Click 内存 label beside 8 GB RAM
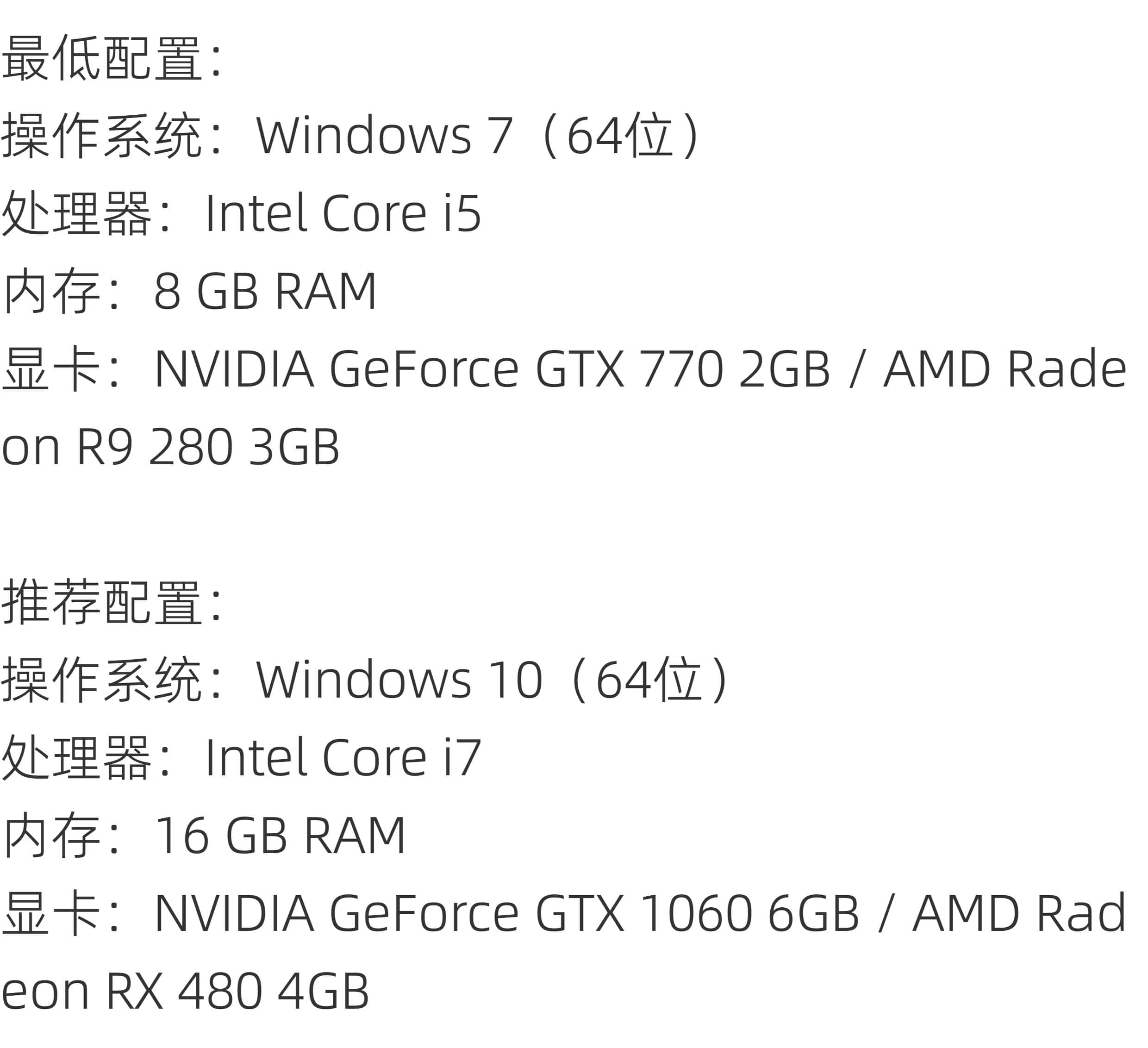This screenshot has height=1048, width=1148. click(51, 291)
